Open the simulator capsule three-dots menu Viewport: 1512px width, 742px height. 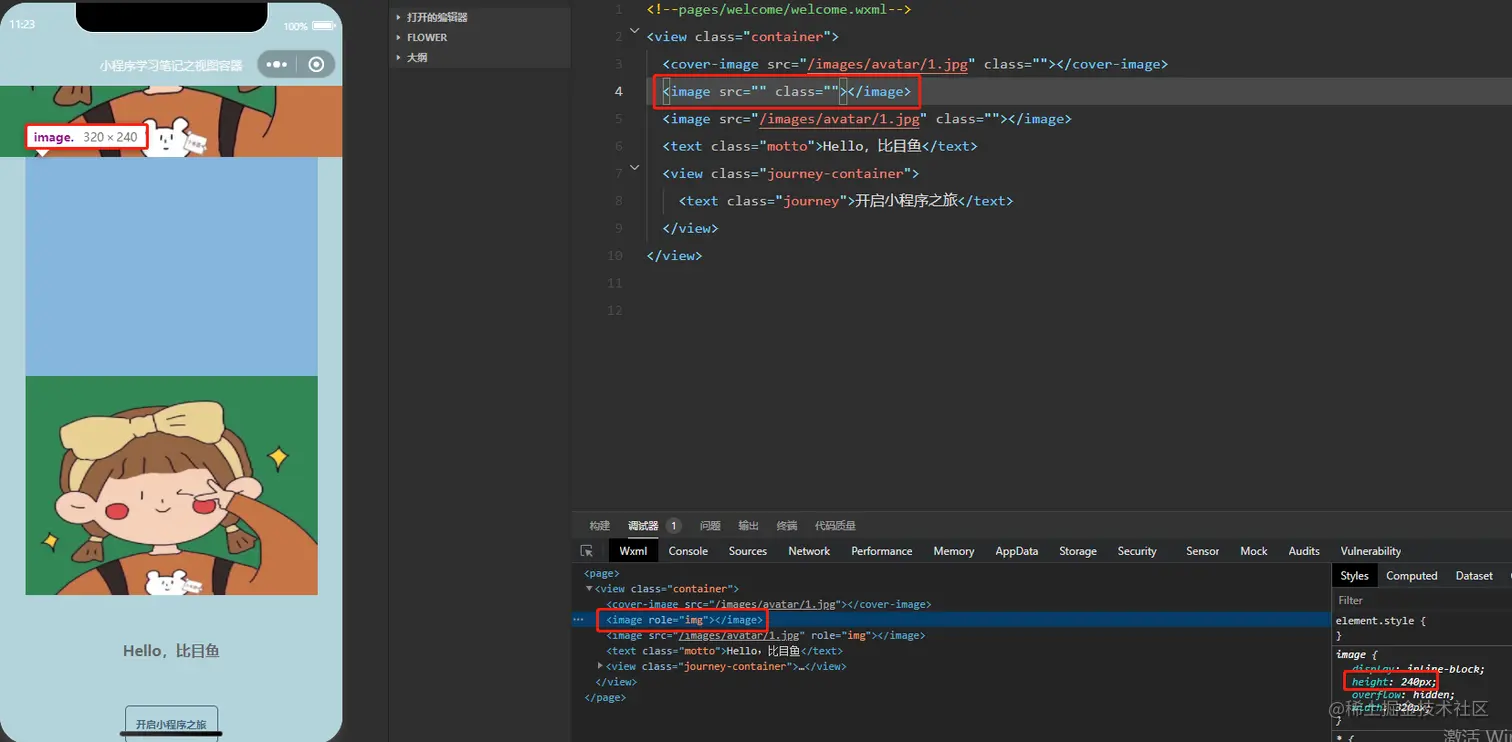[x=277, y=65]
